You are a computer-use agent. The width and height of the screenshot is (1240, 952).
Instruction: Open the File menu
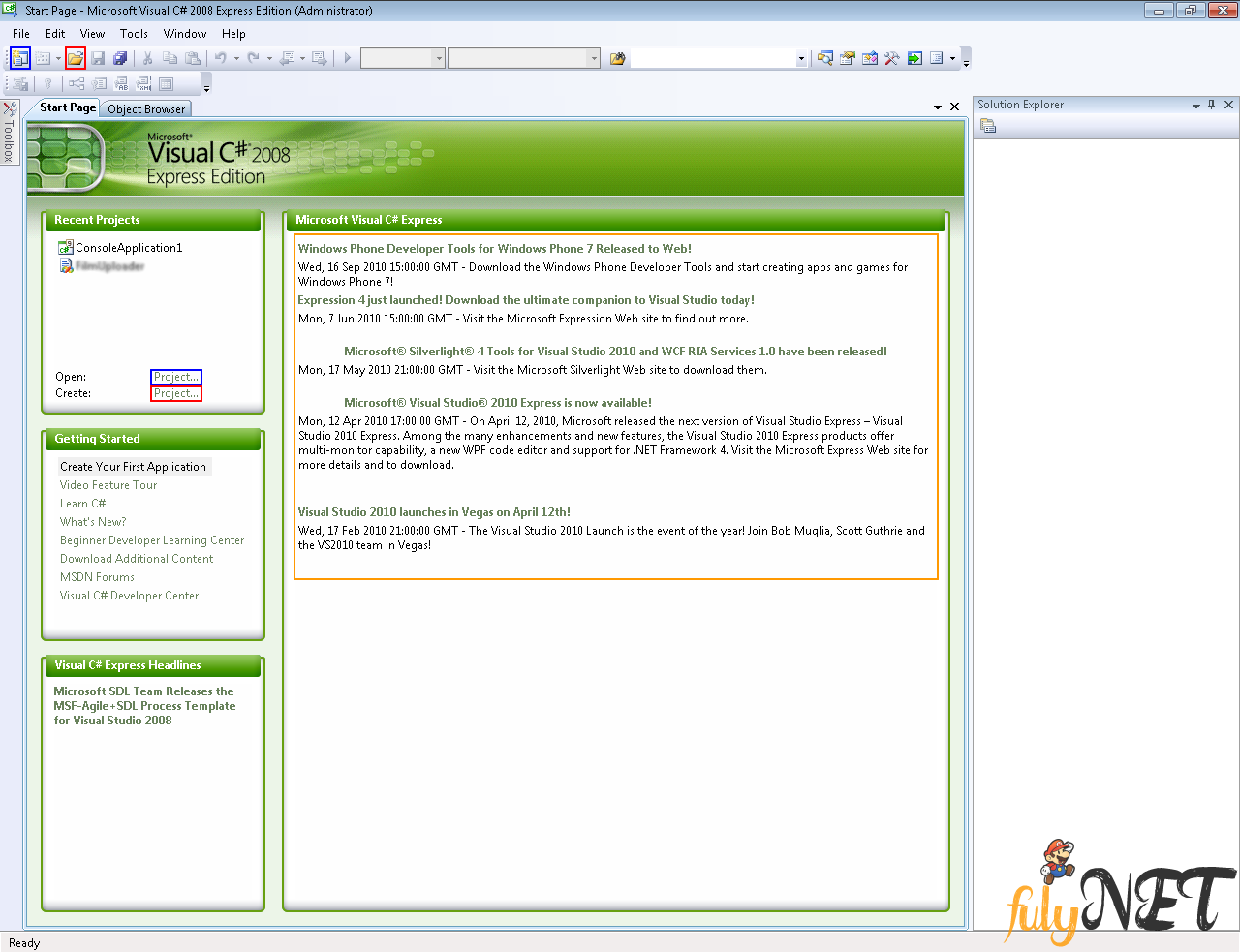pyautogui.click(x=21, y=33)
